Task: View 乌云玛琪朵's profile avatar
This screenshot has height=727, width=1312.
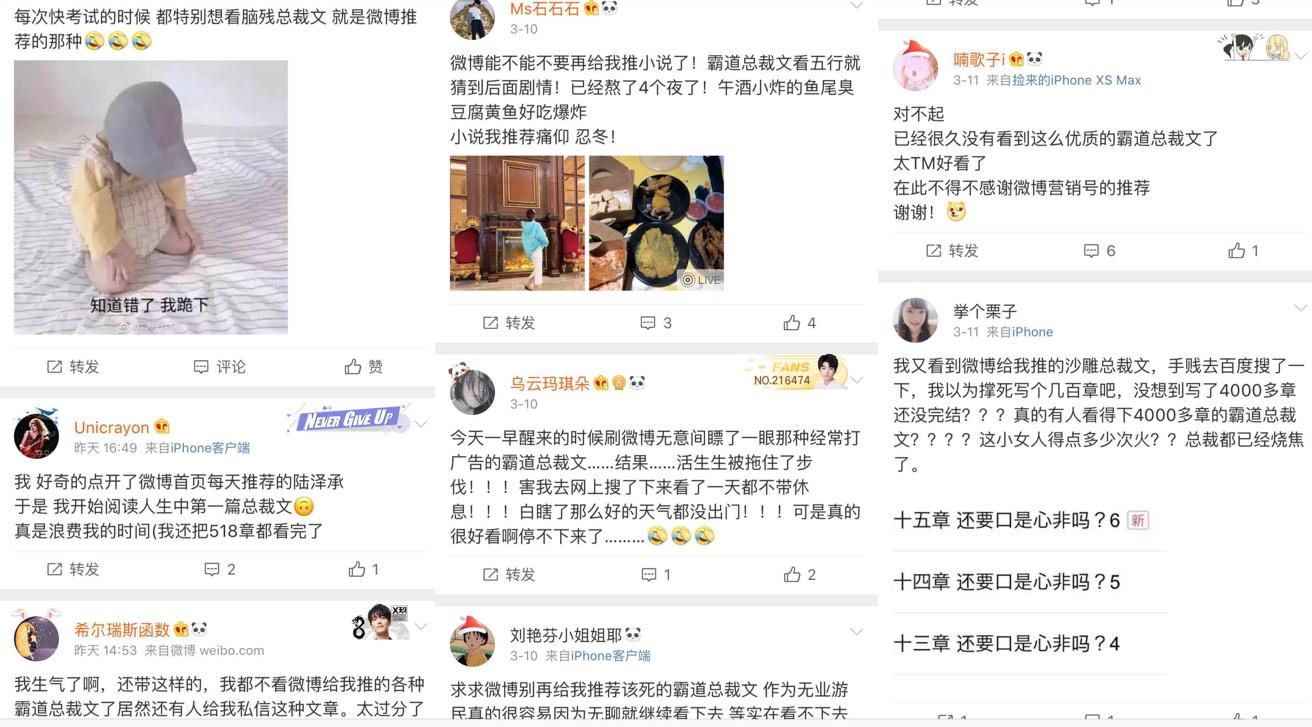Action: 472,391
